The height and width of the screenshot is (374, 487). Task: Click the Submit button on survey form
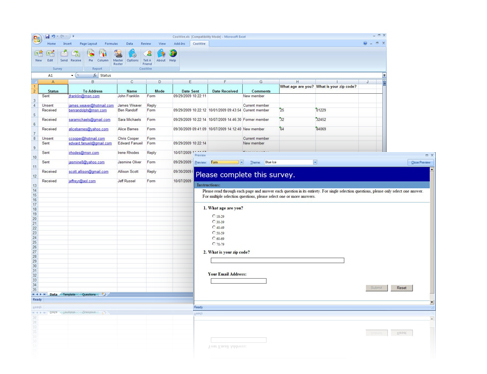pos(377,288)
